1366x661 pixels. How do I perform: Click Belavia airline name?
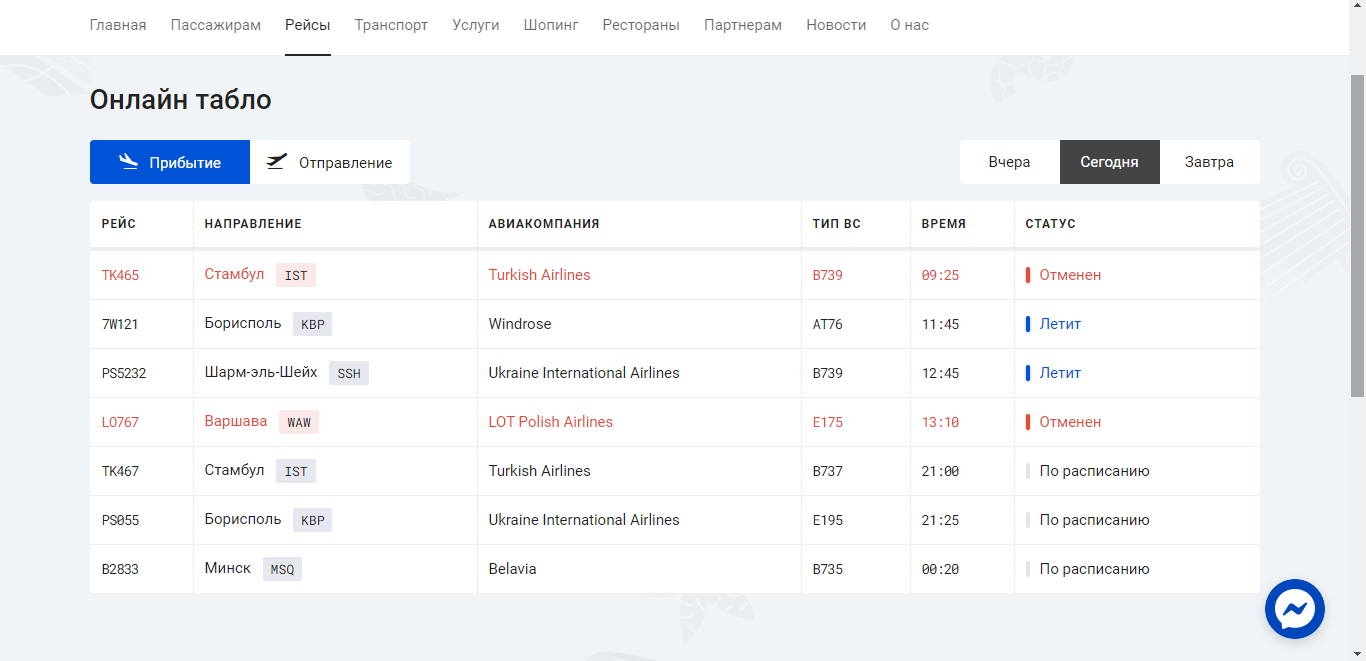click(513, 569)
